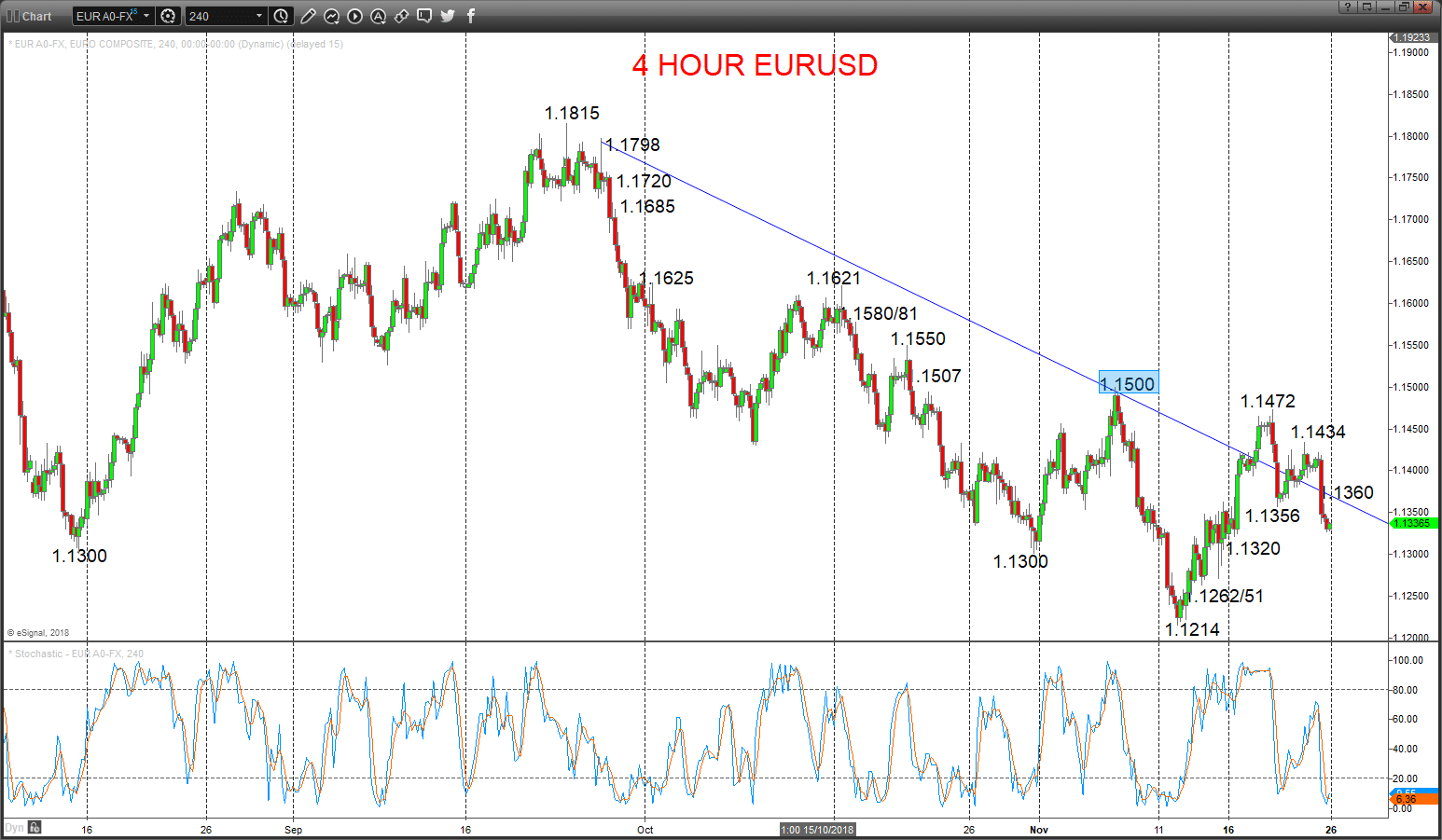Click the 1.1798 price annotation

pyautogui.click(x=632, y=145)
